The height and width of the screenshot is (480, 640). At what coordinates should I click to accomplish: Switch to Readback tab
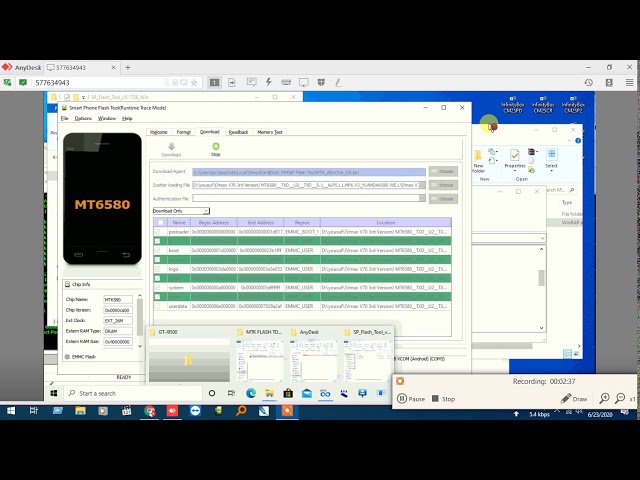click(238, 132)
